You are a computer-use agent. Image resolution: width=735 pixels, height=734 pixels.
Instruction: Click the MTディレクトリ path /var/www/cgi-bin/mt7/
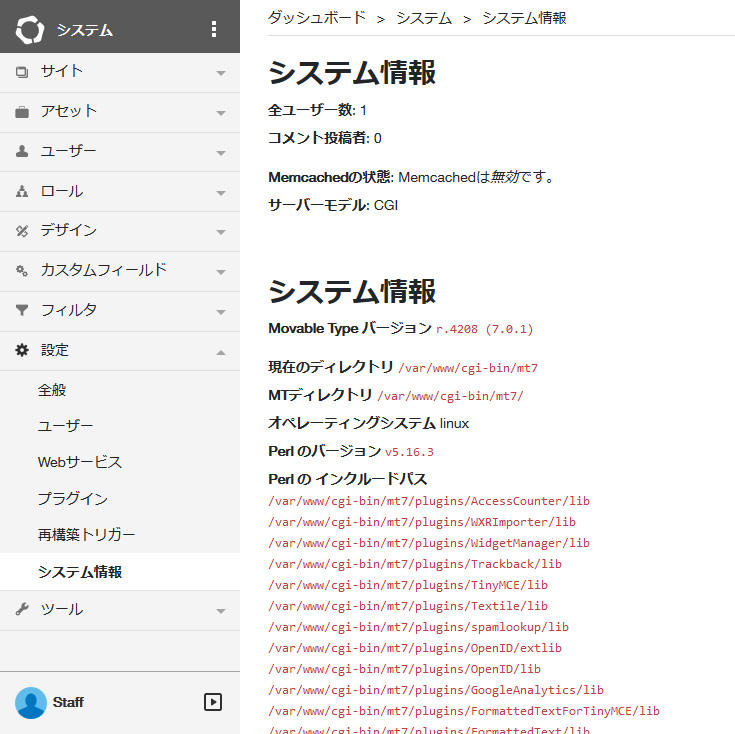click(450, 396)
